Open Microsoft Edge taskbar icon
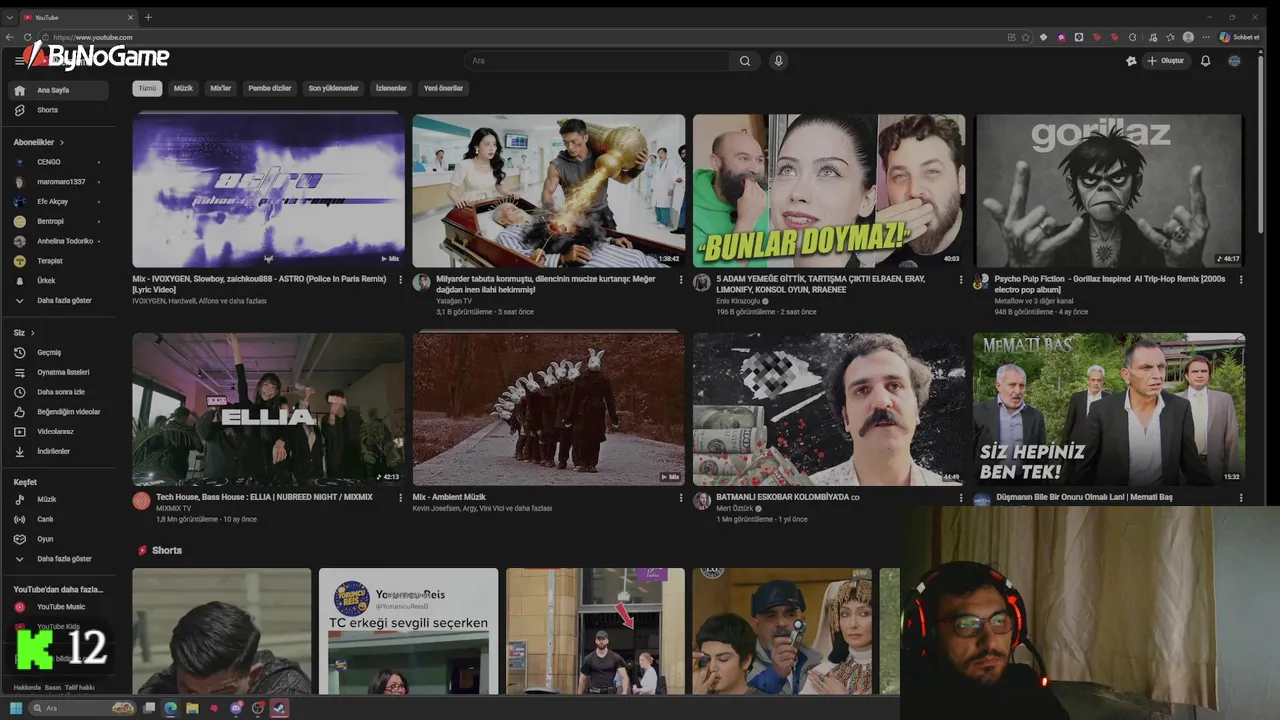The image size is (1280, 720). pyautogui.click(x=170, y=708)
